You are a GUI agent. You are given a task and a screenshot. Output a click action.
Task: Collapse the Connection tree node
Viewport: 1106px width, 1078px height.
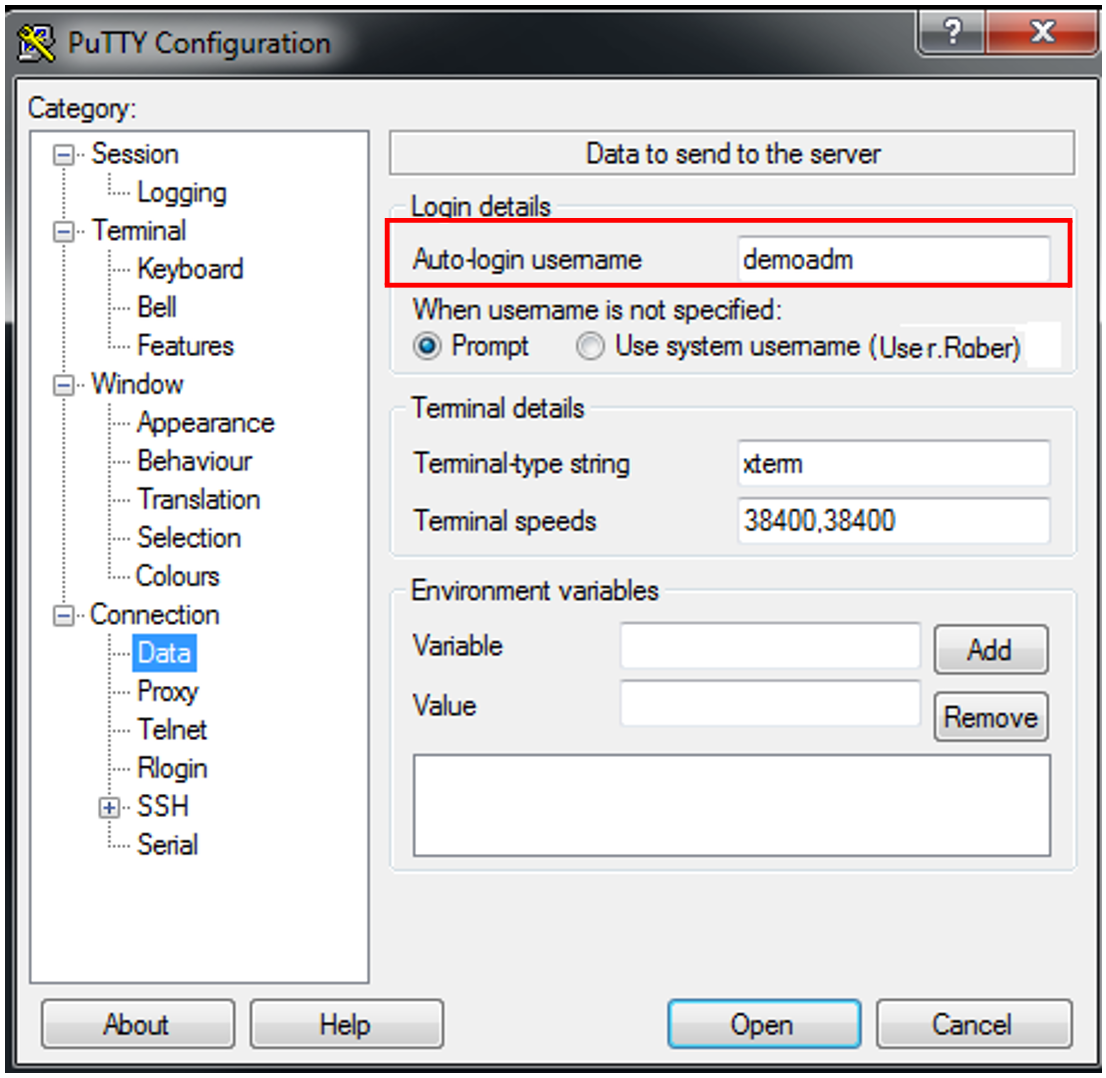[63, 616]
